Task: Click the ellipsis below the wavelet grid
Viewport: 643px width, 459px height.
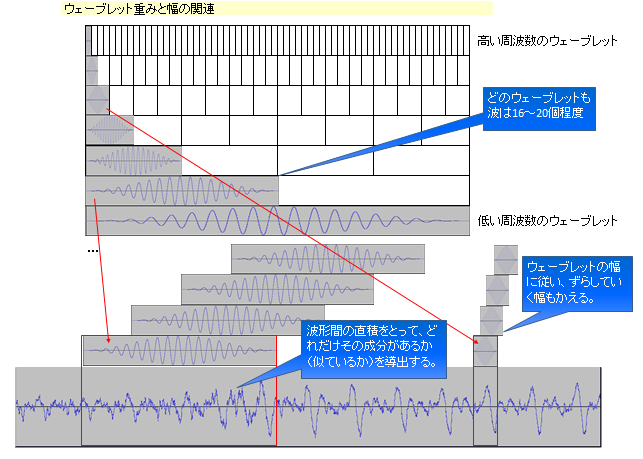Action: click(x=93, y=250)
